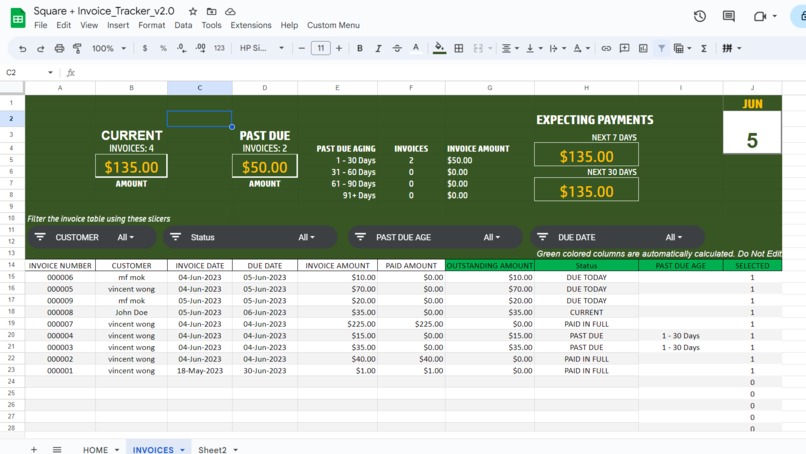
Task: Switch to the Sheet2 tab
Action: tap(212, 449)
